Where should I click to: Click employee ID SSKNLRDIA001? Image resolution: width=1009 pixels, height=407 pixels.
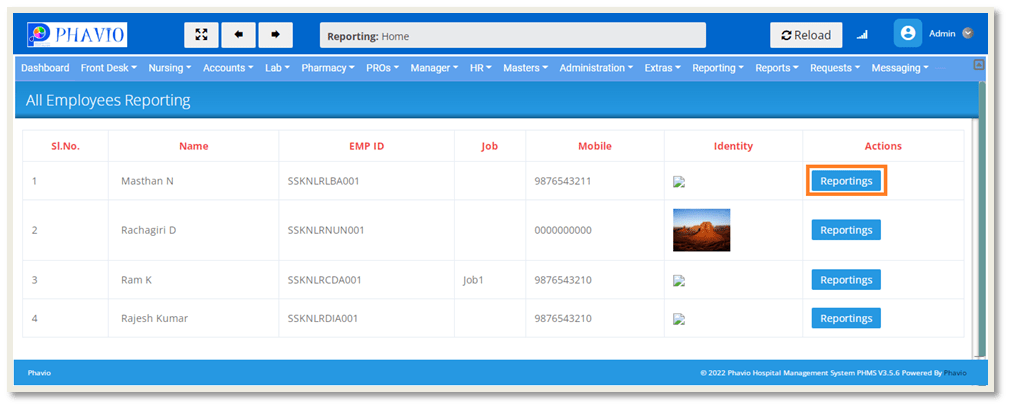(323, 318)
